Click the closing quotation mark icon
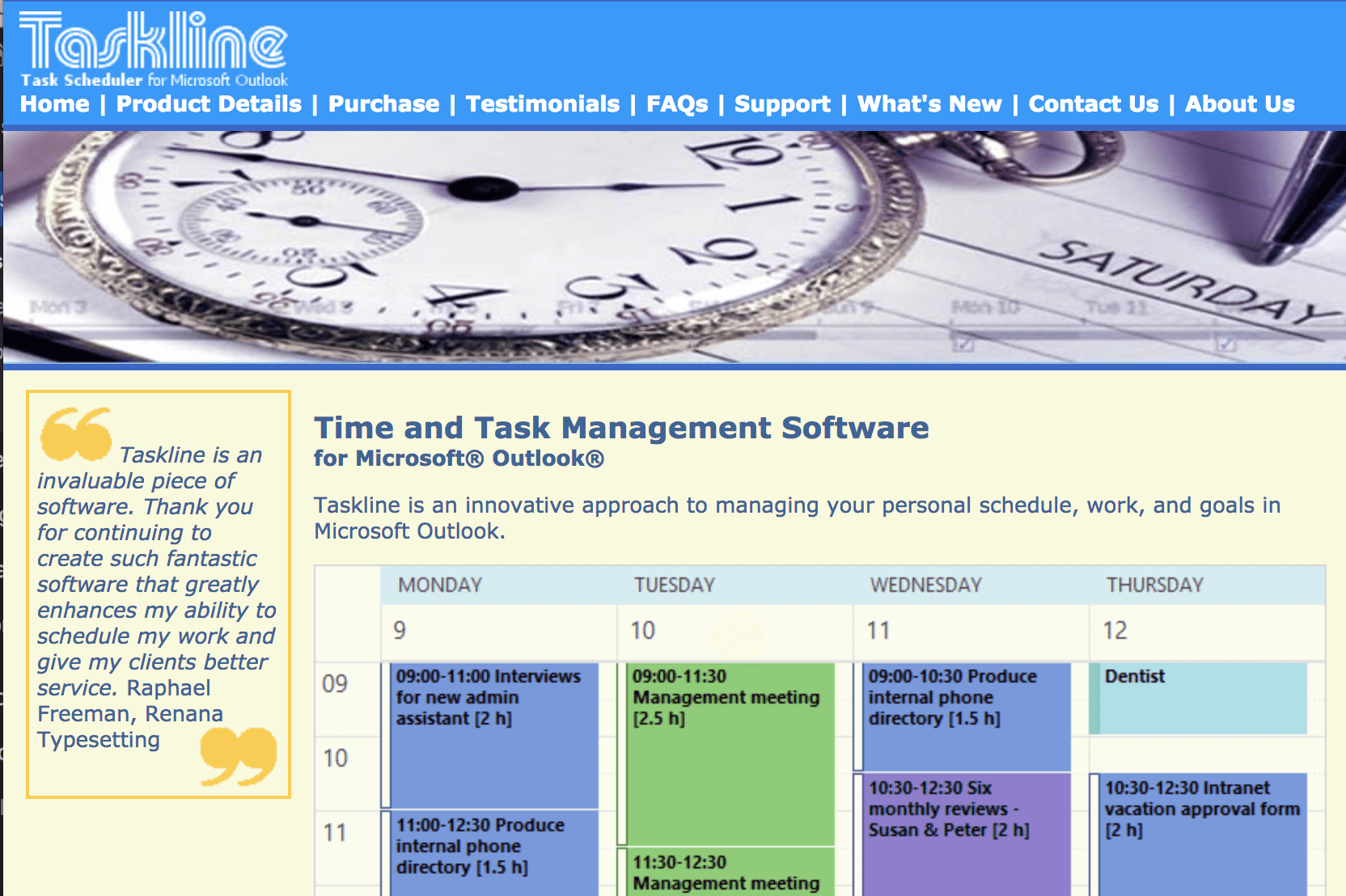1346x896 pixels. [x=239, y=756]
